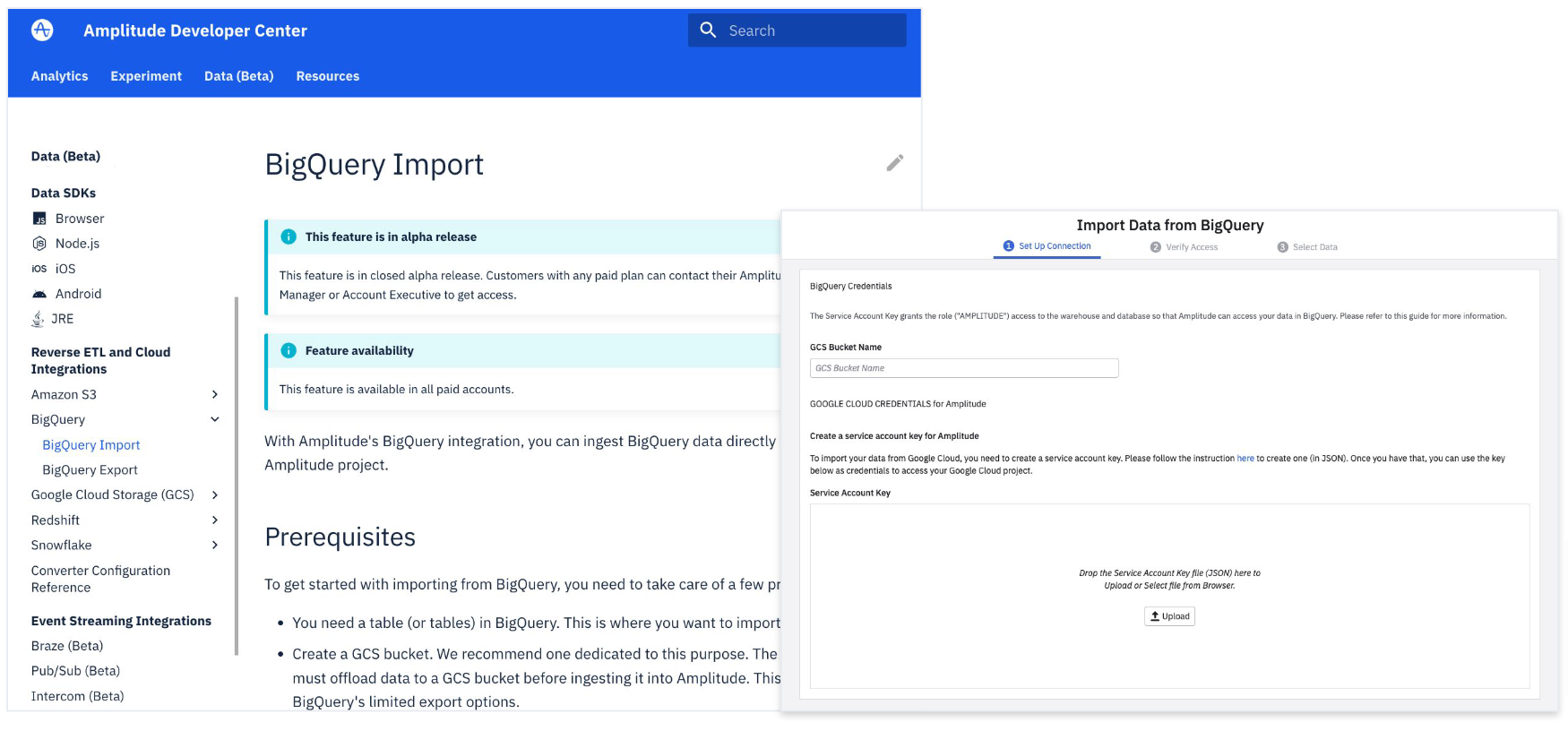
Task: Click the Service Account Key drop zone
Action: pos(1169,596)
